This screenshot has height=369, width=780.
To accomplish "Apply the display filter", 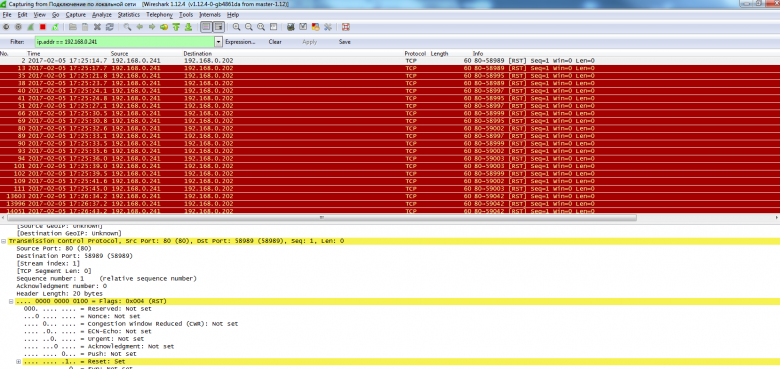I will click(x=309, y=42).
